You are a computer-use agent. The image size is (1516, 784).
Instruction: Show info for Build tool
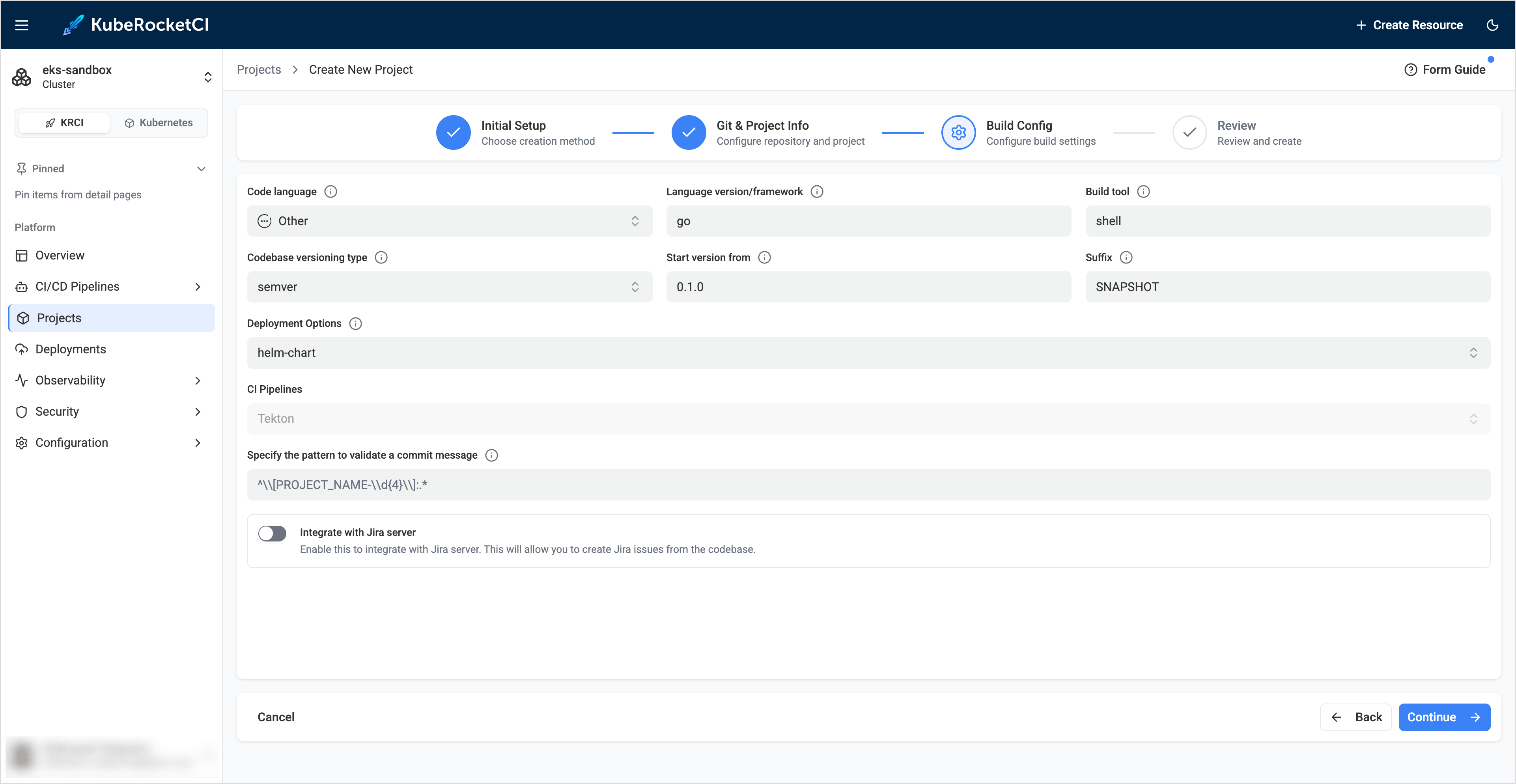[1143, 191]
